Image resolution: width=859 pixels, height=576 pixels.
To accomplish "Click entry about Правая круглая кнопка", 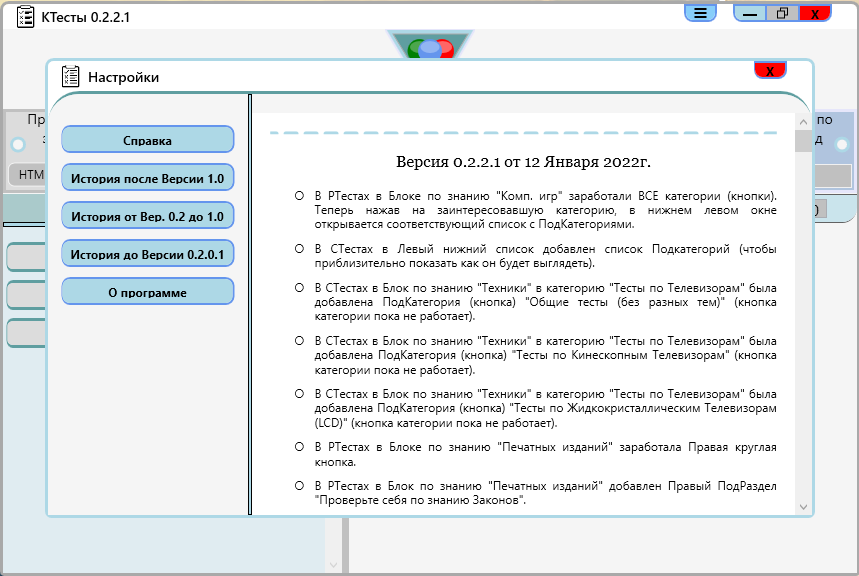I will [x=545, y=454].
